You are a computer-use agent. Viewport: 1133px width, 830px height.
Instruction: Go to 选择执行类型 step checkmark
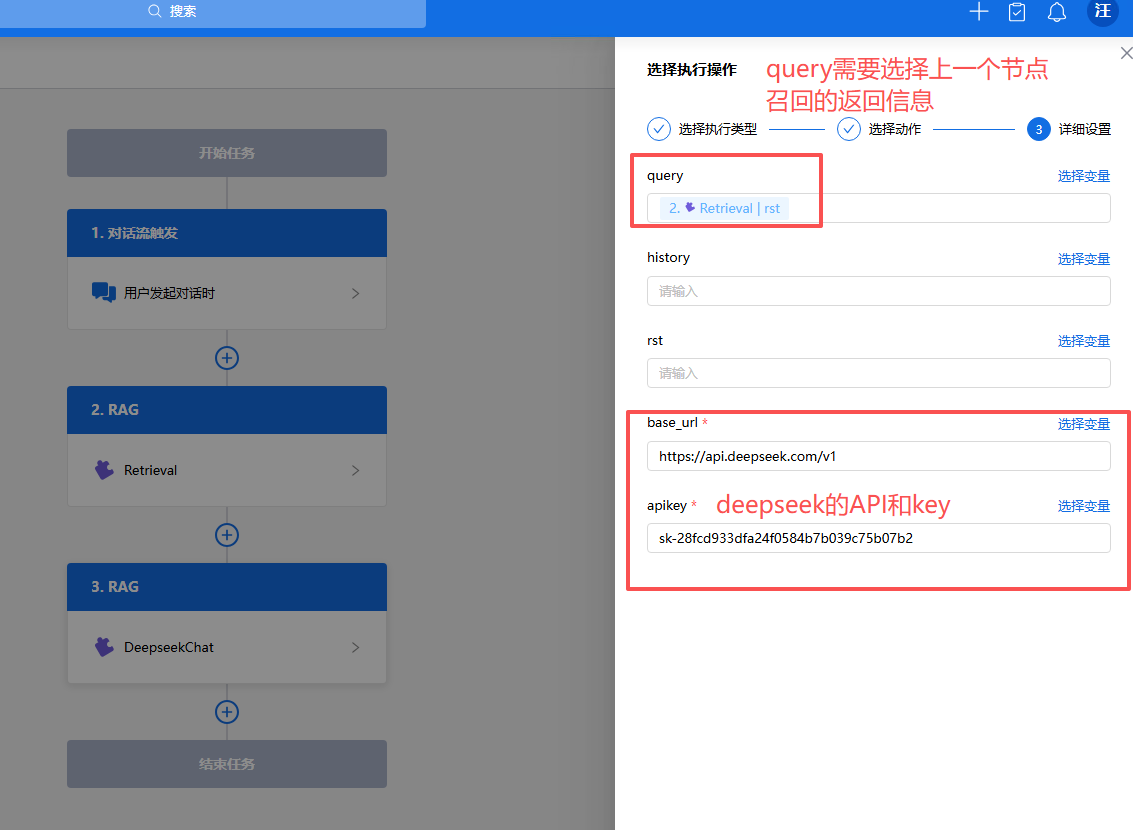click(x=658, y=129)
